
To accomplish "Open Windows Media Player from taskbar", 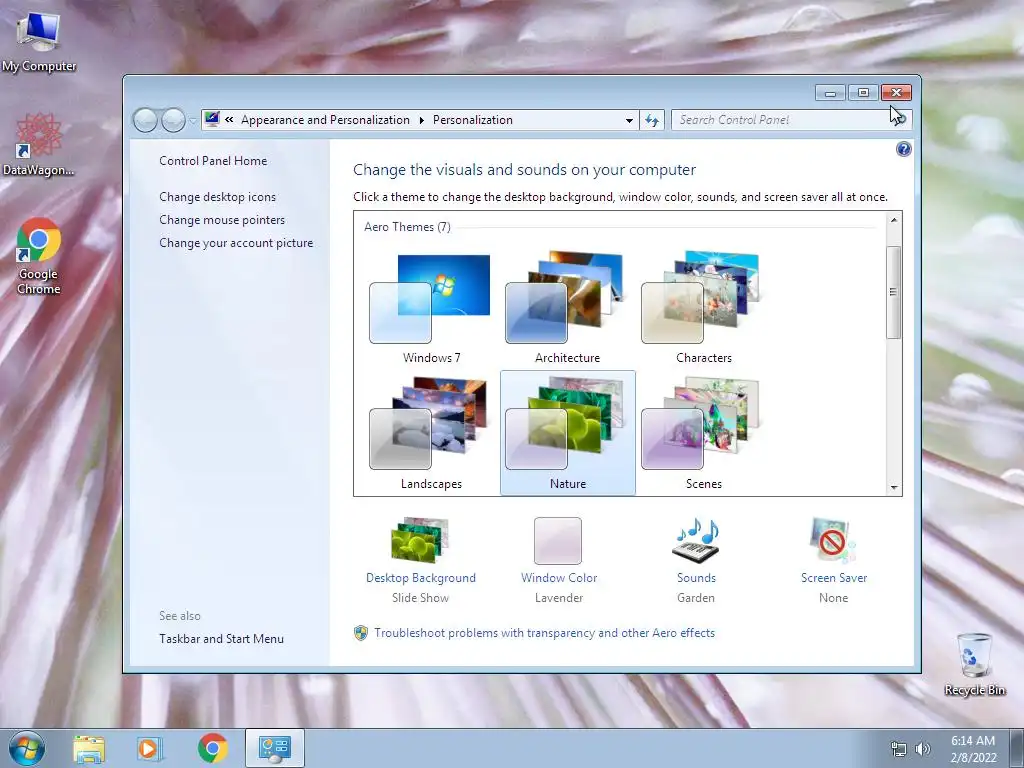I will point(150,748).
